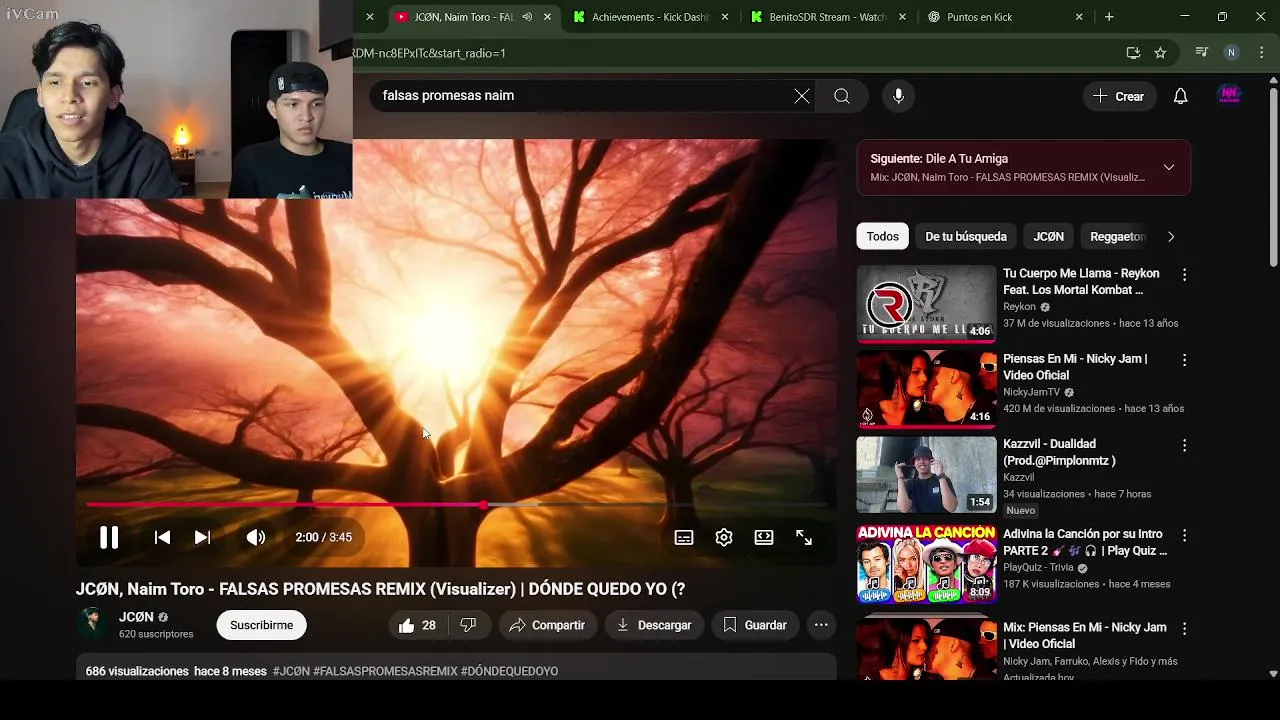Open the Crear menu
This screenshot has height=720, width=1280.
tap(1119, 96)
